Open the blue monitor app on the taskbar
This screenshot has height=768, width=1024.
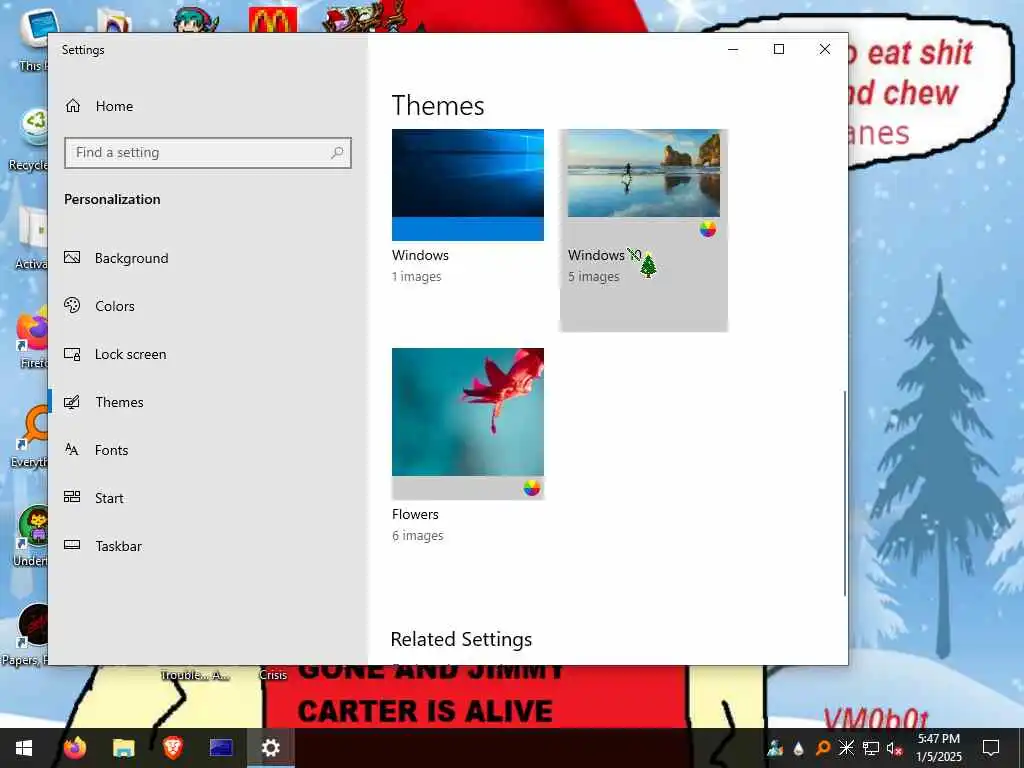(221, 748)
